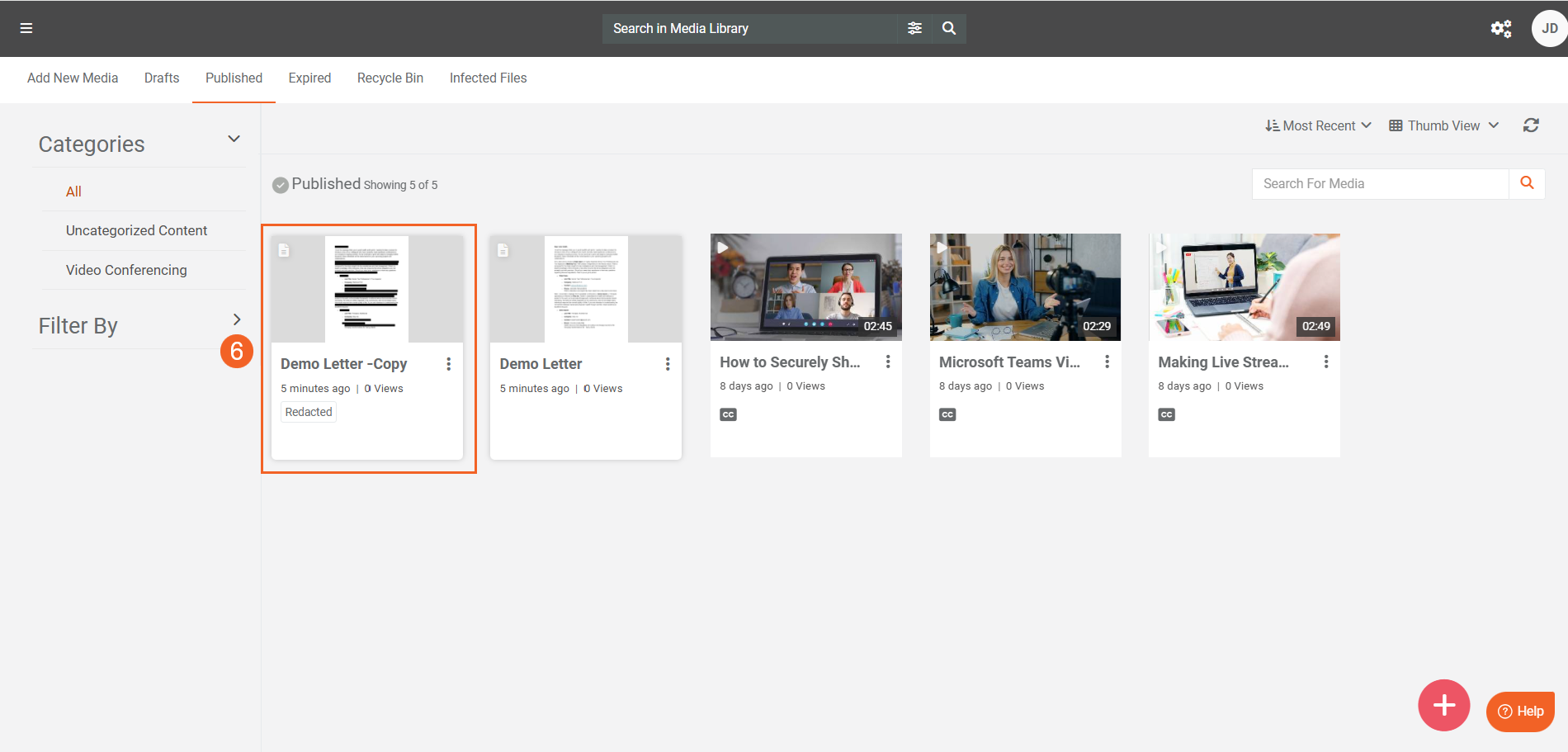Switch to the Drafts tab
The width and height of the screenshot is (1568, 752).
162,78
